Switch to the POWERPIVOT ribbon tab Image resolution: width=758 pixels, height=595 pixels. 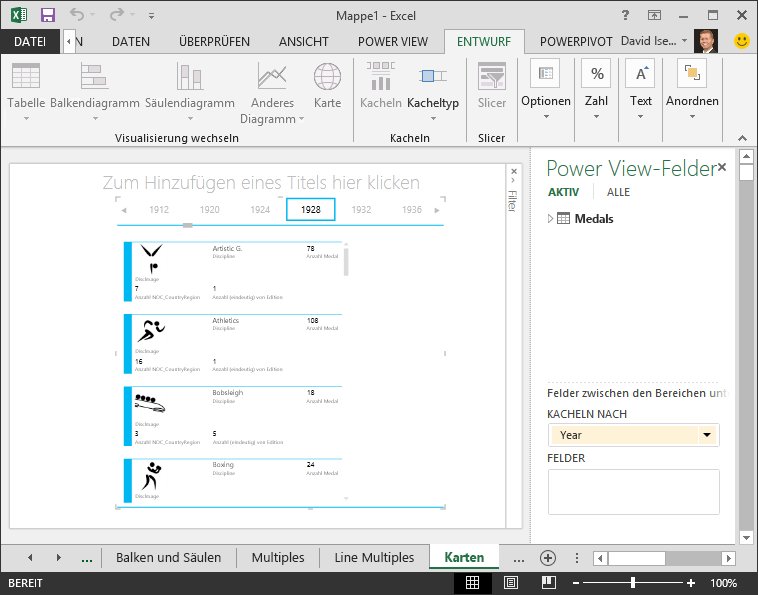(576, 42)
